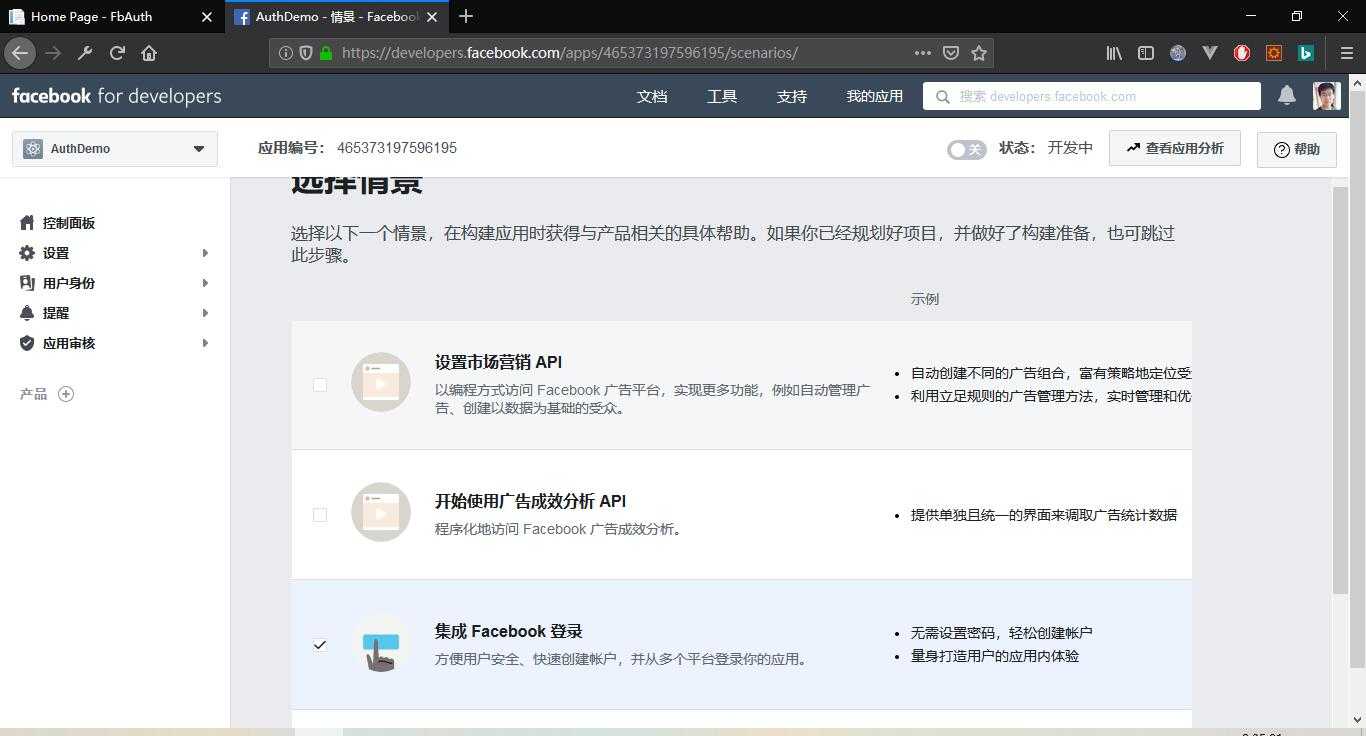Click 查看应用分析 button
The width and height of the screenshot is (1366, 736).
[1175, 148]
